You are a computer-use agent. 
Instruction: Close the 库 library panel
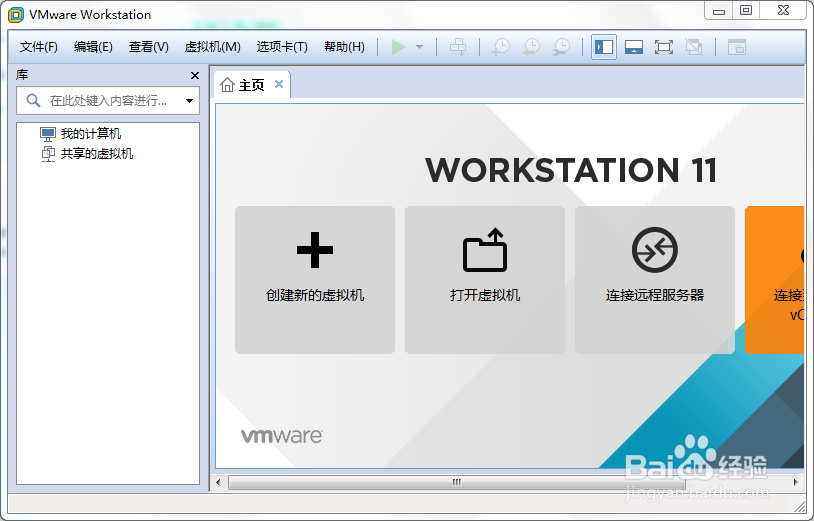pyautogui.click(x=195, y=76)
